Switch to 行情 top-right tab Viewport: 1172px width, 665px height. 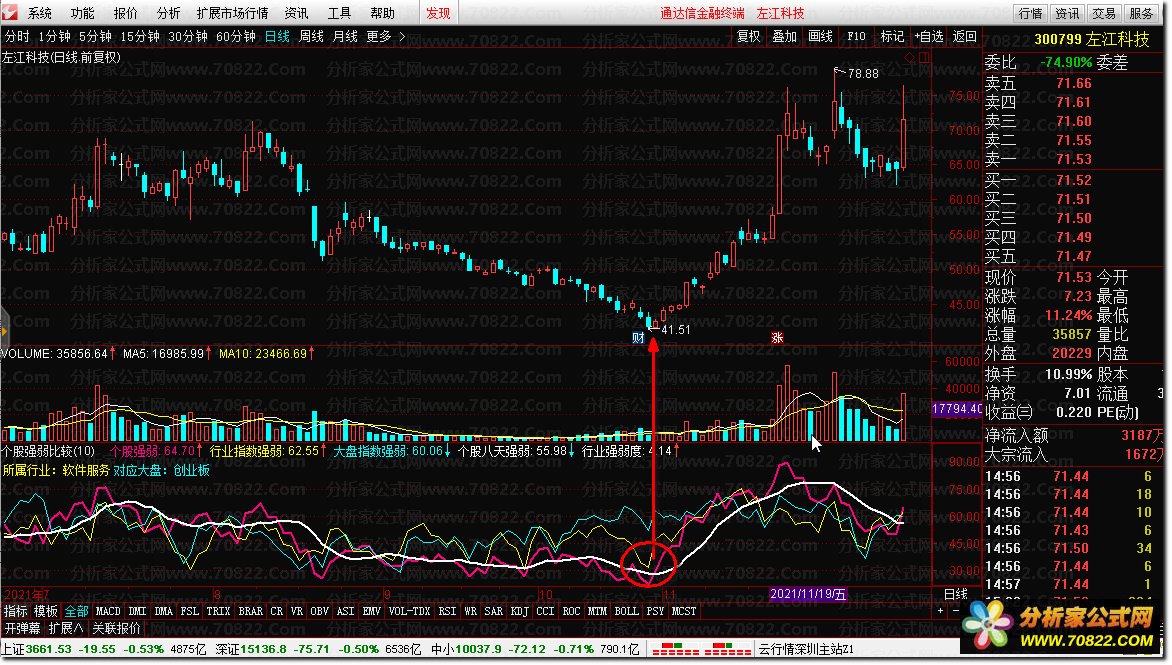(x=1030, y=13)
